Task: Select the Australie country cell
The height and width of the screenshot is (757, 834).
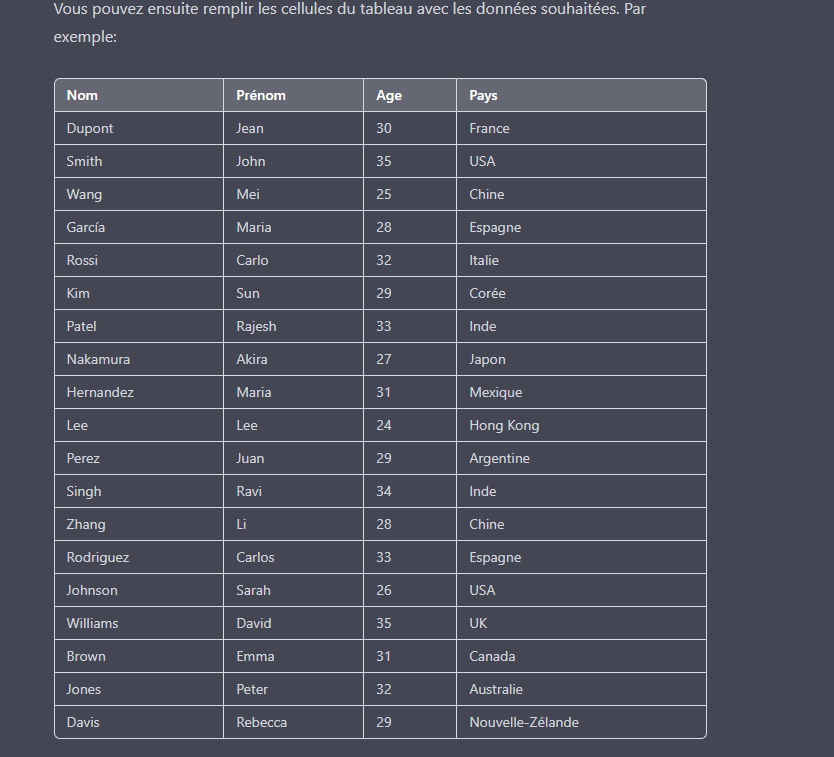Action: [x=581, y=689]
